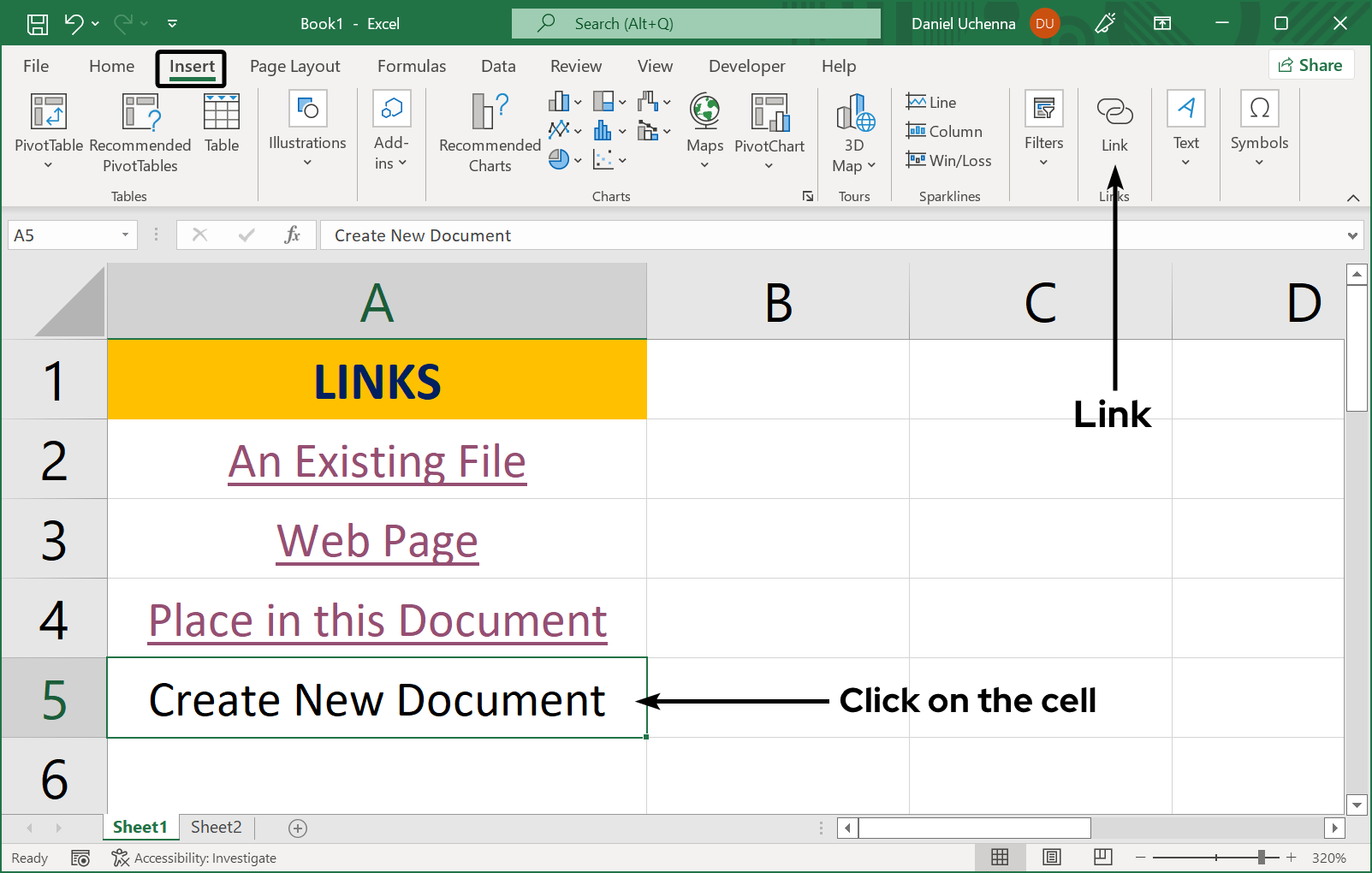1372x873 pixels.
Task: Open Recommended Charts
Action: coord(488,133)
